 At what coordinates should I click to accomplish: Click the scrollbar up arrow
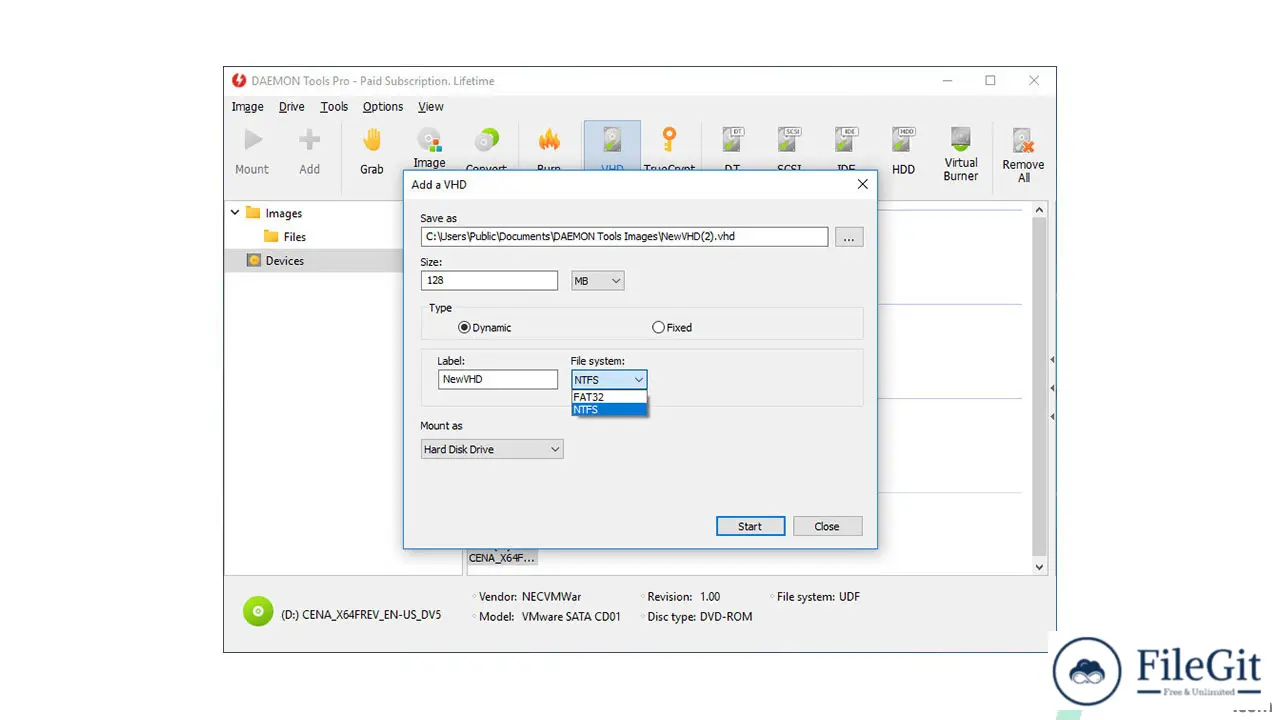pyautogui.click(x=1039, y=210)
